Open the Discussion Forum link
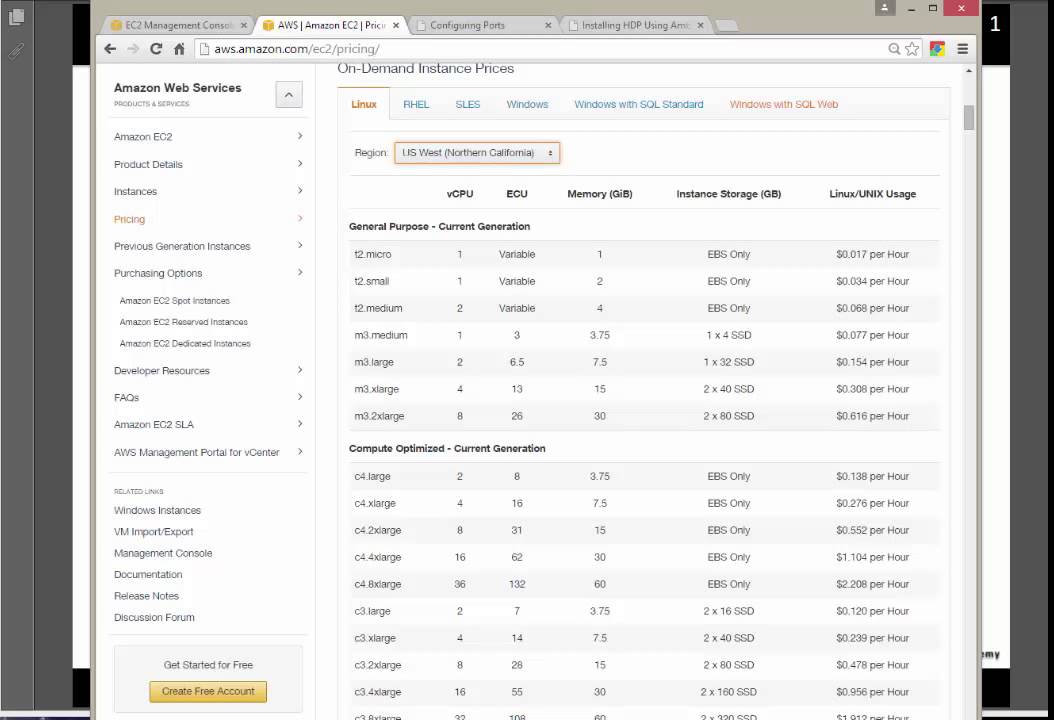The image size is (1054, 720). pyautogui.click(x=154, y=617)
